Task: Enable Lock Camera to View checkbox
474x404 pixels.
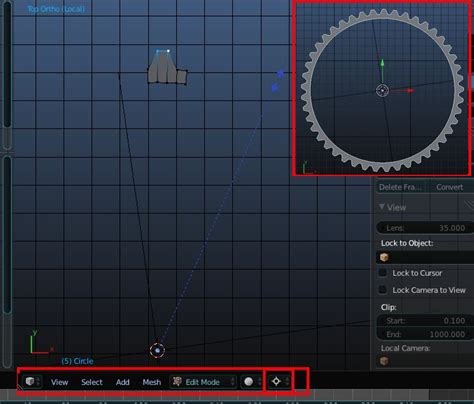Action: tap(383, 290)
